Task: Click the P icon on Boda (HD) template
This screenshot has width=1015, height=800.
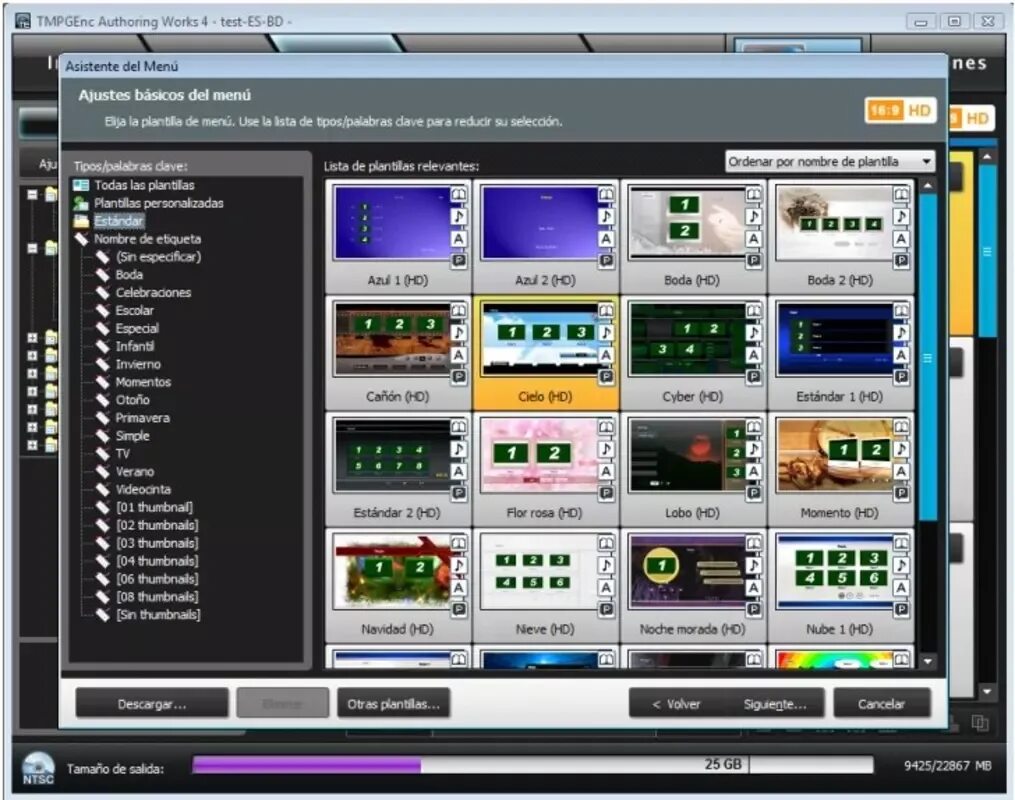Action: pos(753,261)
